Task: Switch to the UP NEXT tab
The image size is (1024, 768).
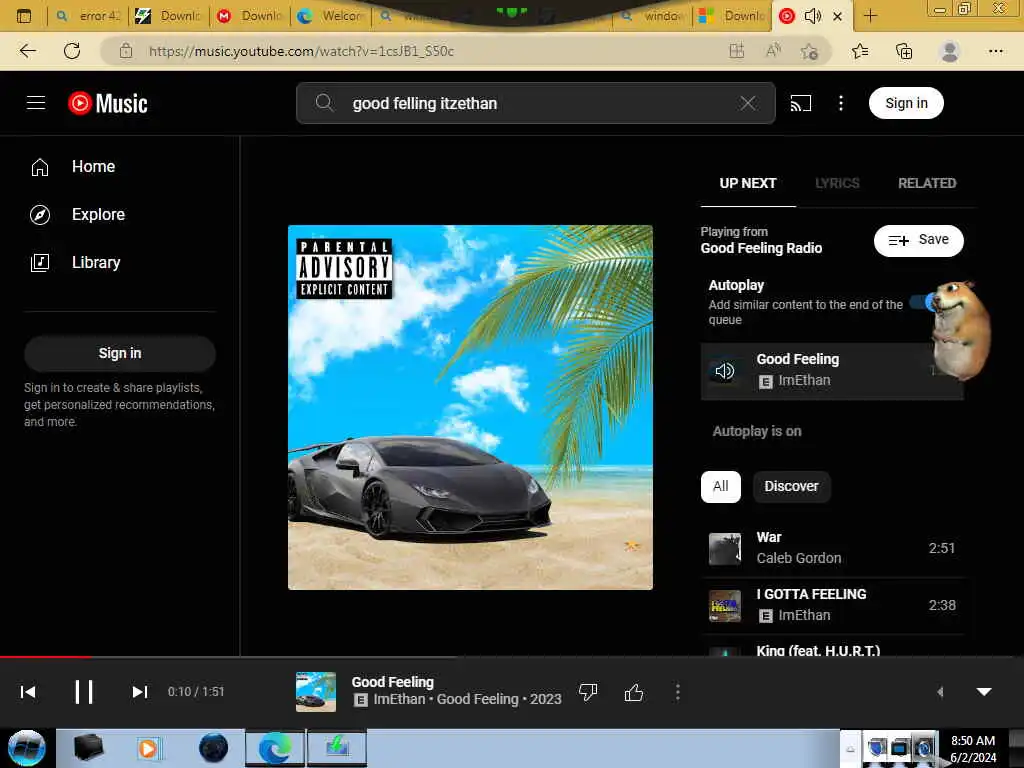Action: [x=748, y=184]
